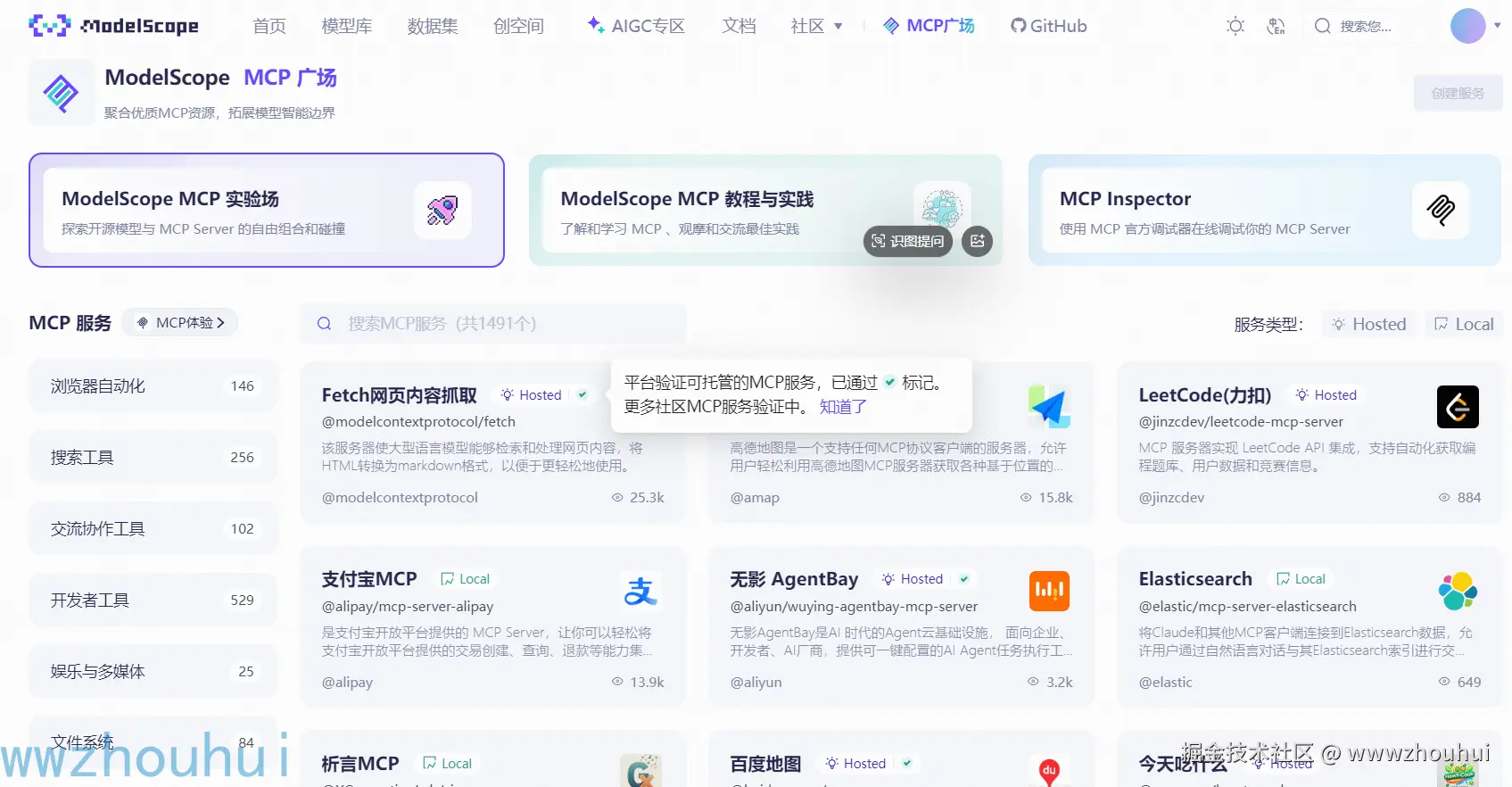The image size is (1512, 787).
Task: Open the AIGC专区 section
Action: (636, 26)
